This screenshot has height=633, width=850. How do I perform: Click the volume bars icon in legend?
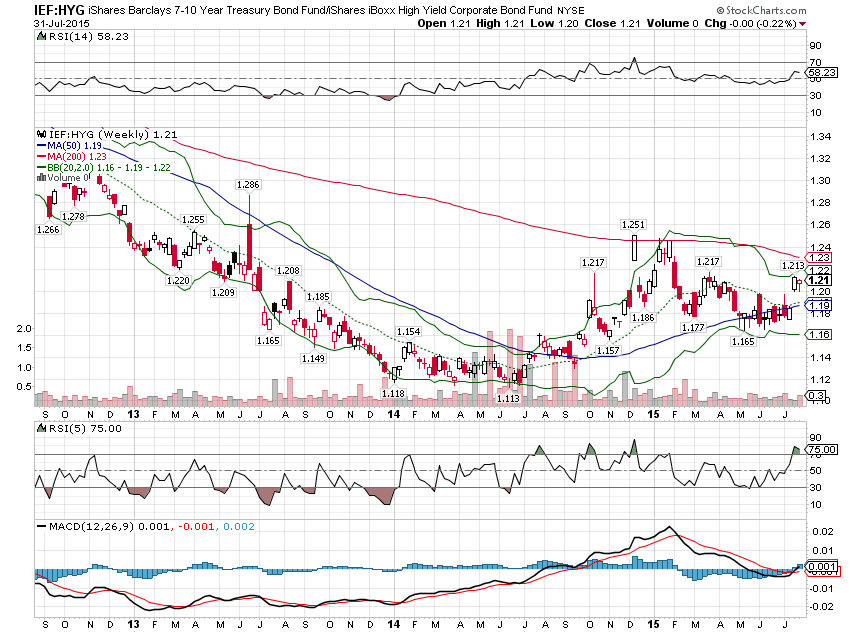click(x=41, y=177)
